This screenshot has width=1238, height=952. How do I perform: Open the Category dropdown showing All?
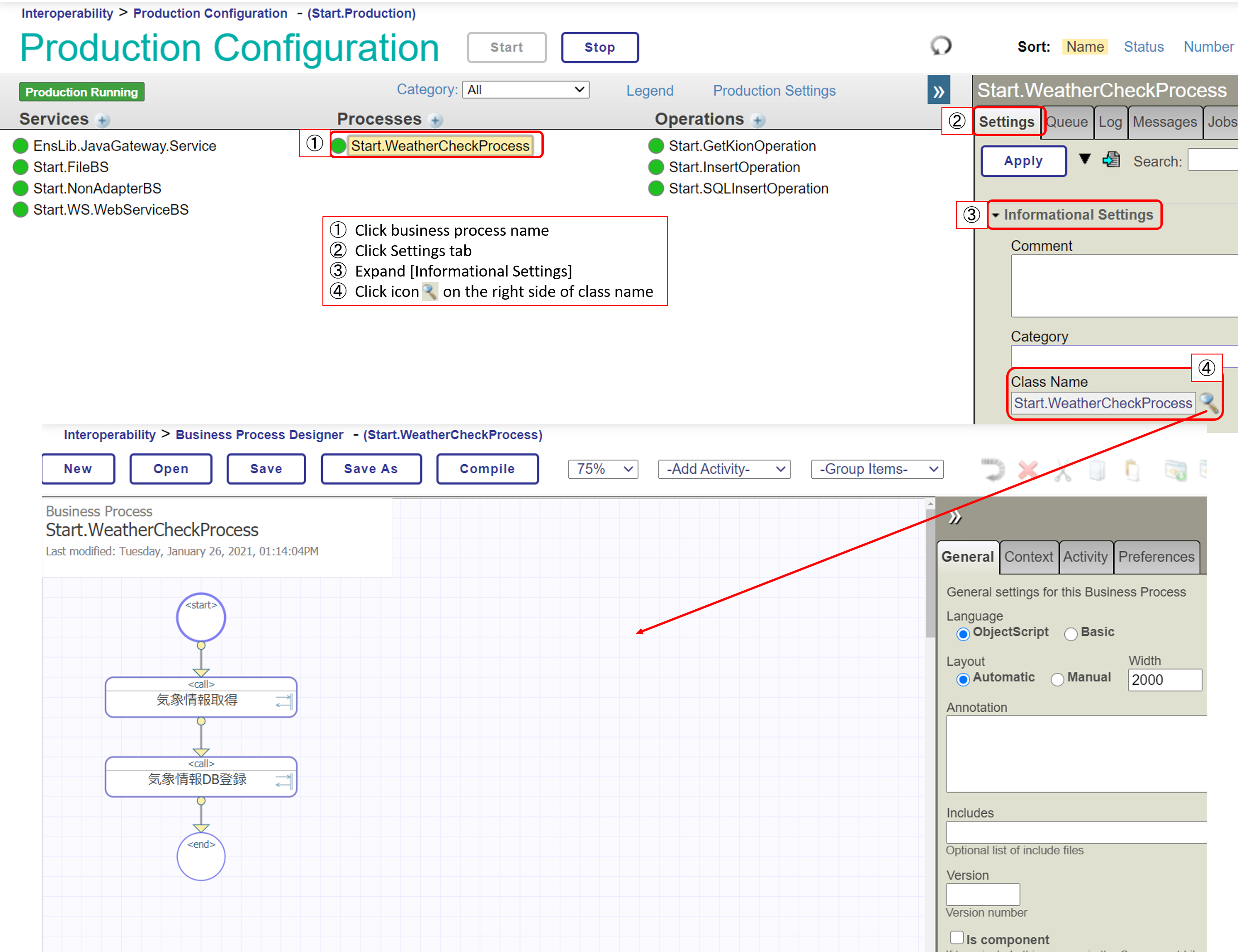coord(526,90)
